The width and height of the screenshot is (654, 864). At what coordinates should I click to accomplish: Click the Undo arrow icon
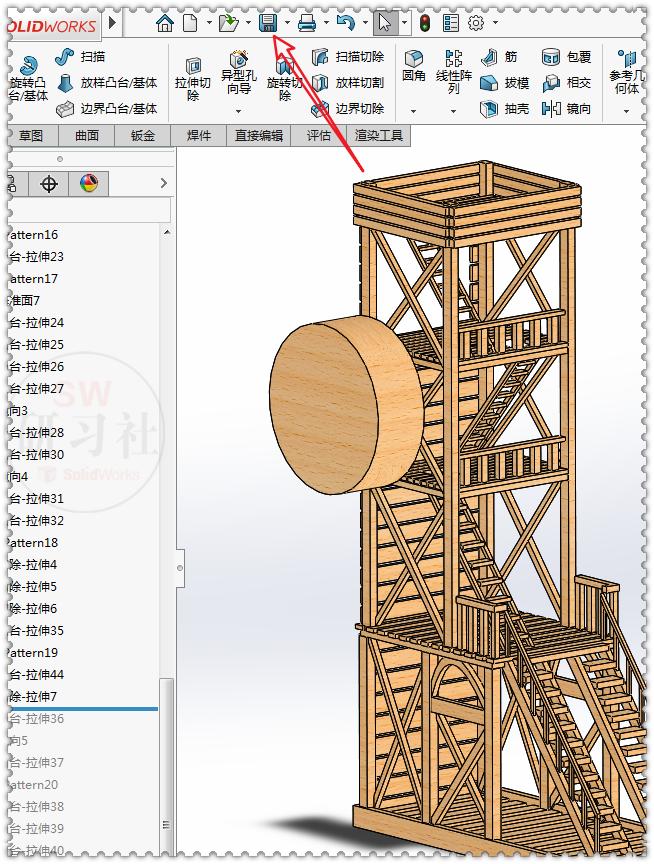tap(345, 22)
